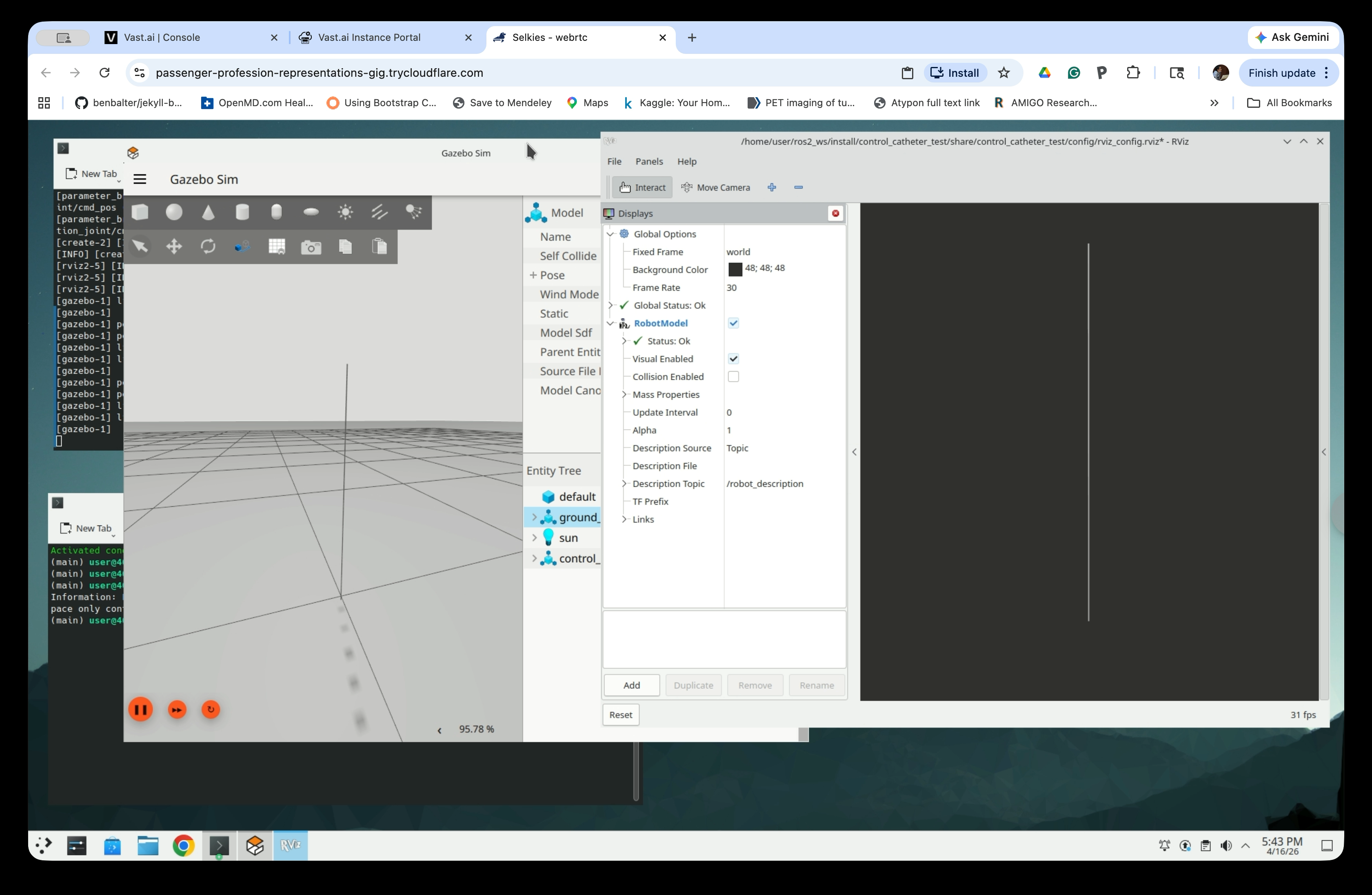
Task: Open the File menu in RViz
Action: coord(614,161)
